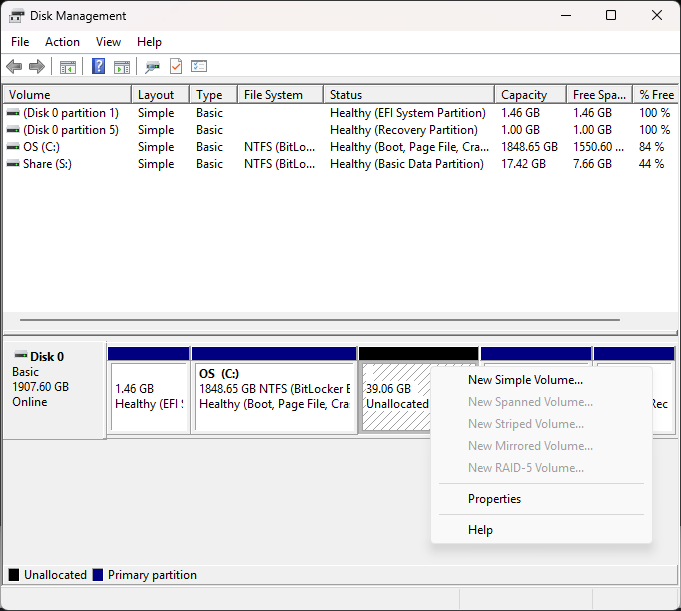Screen dimensions: 681x611
Task: Sort by the File System column header
Action: [281, 95]
